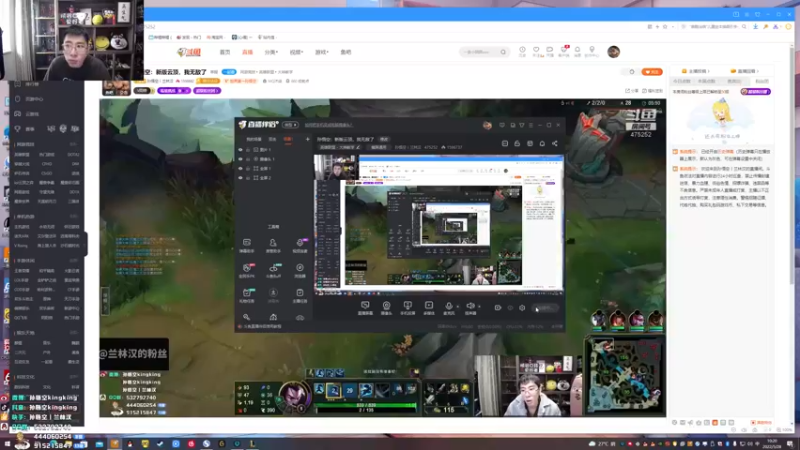Add a 摄像头 camera source in companion app
Viewport: 800px width, 450px height.
pyautogui.click(x=386, y=308)
